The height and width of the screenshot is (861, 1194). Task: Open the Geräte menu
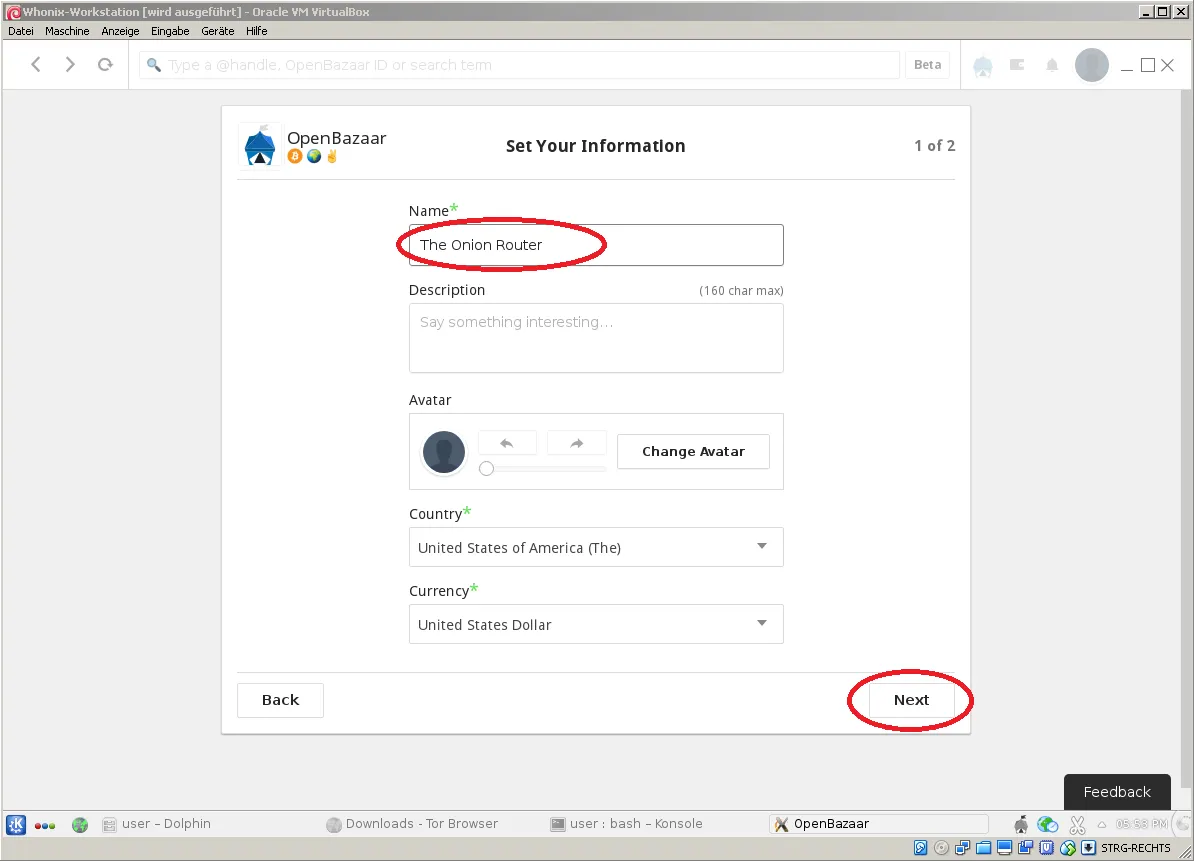[x=218, y=31]
